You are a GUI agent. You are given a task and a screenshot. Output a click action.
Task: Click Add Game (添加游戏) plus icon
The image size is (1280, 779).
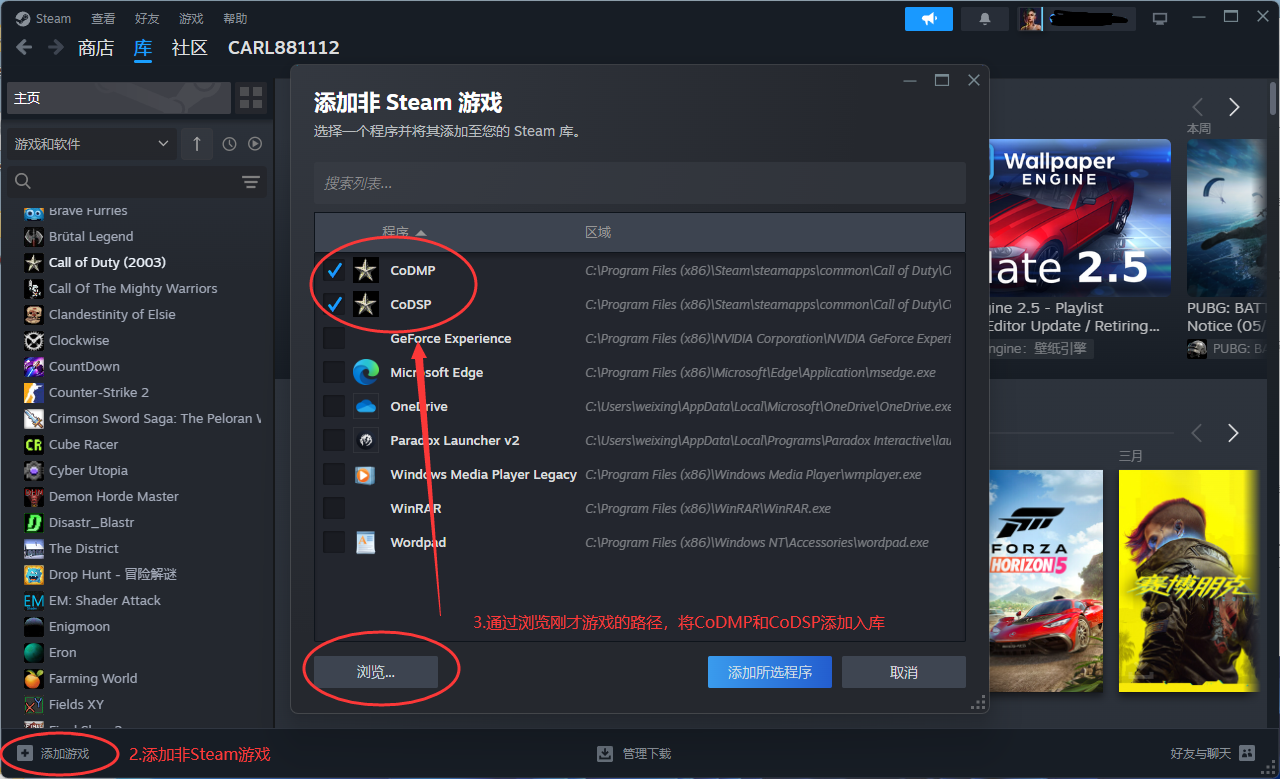[25, 754]
